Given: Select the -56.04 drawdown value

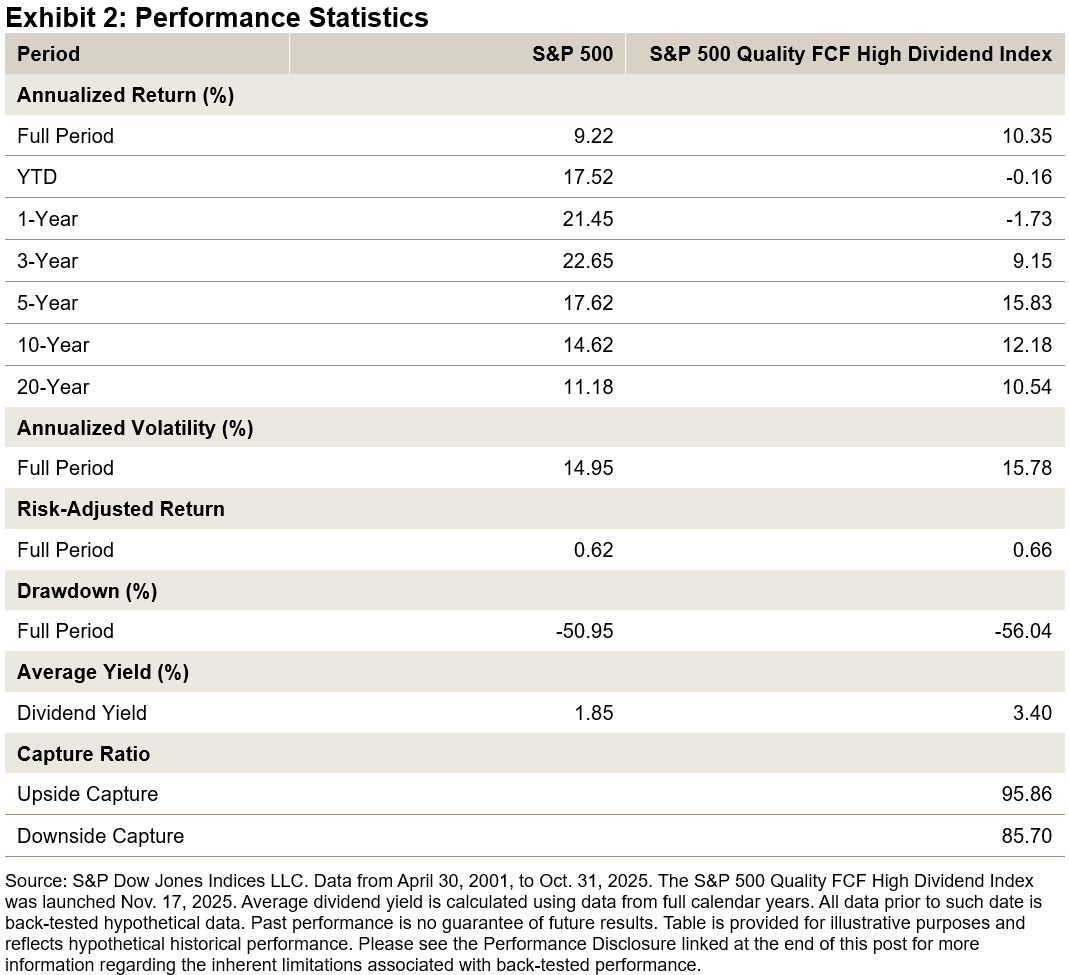Looking at the screenshot, I should click(1023, 631).
